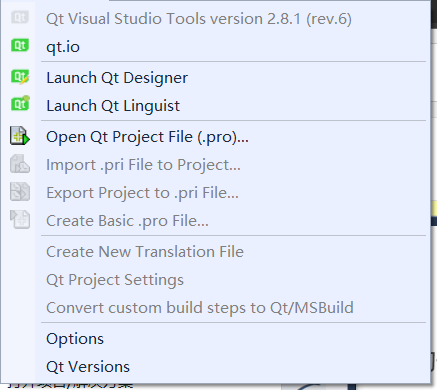Viewport: 437px width, 390px height.
Task: Select Open Qt Project File (.pro)... text
Action: click(x=147, y=137)
